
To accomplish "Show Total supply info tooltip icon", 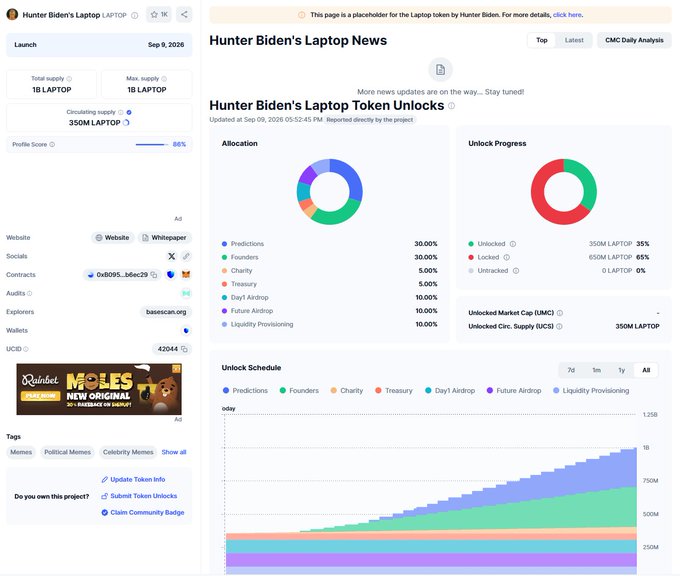I will (x=69, y=79).
